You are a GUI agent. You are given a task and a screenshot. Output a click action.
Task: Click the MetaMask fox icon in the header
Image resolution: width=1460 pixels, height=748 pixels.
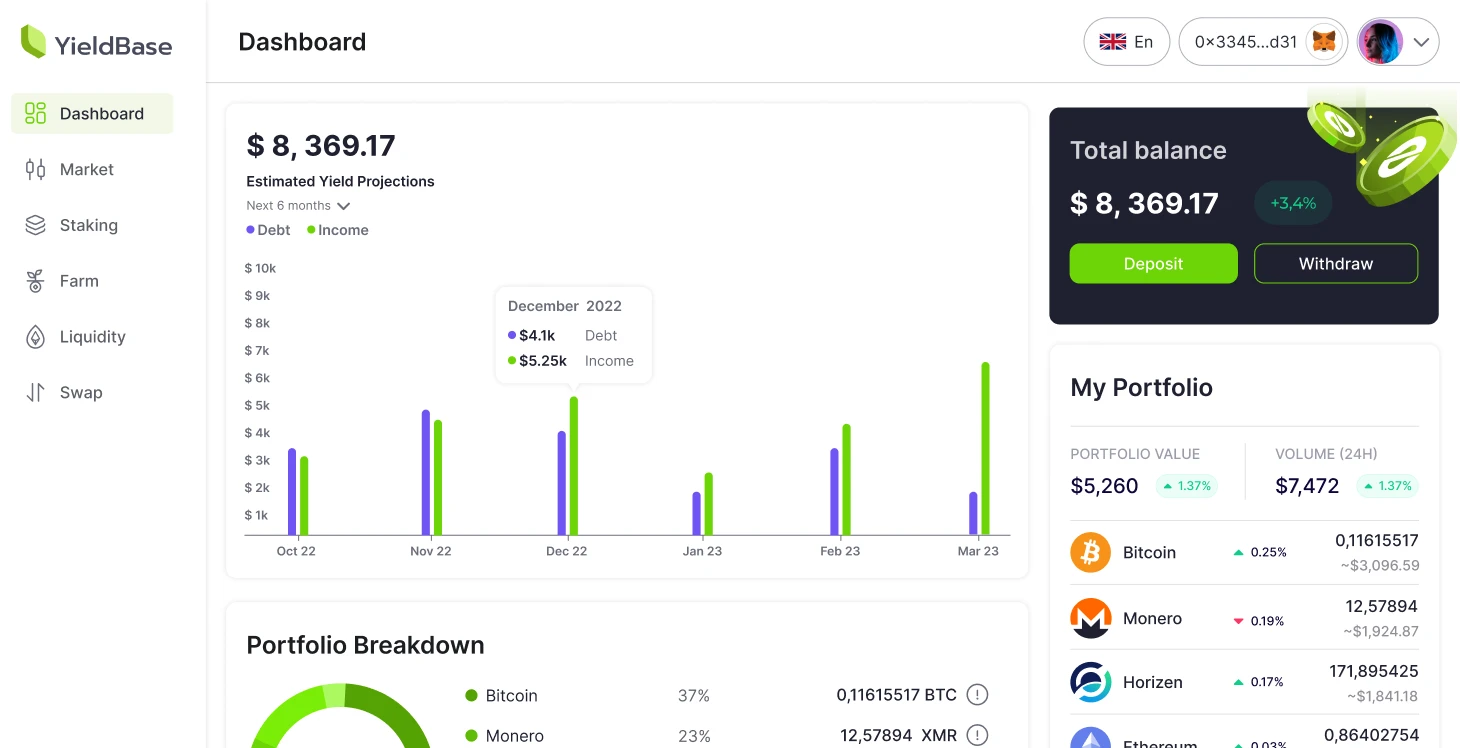pos(1326,41)
